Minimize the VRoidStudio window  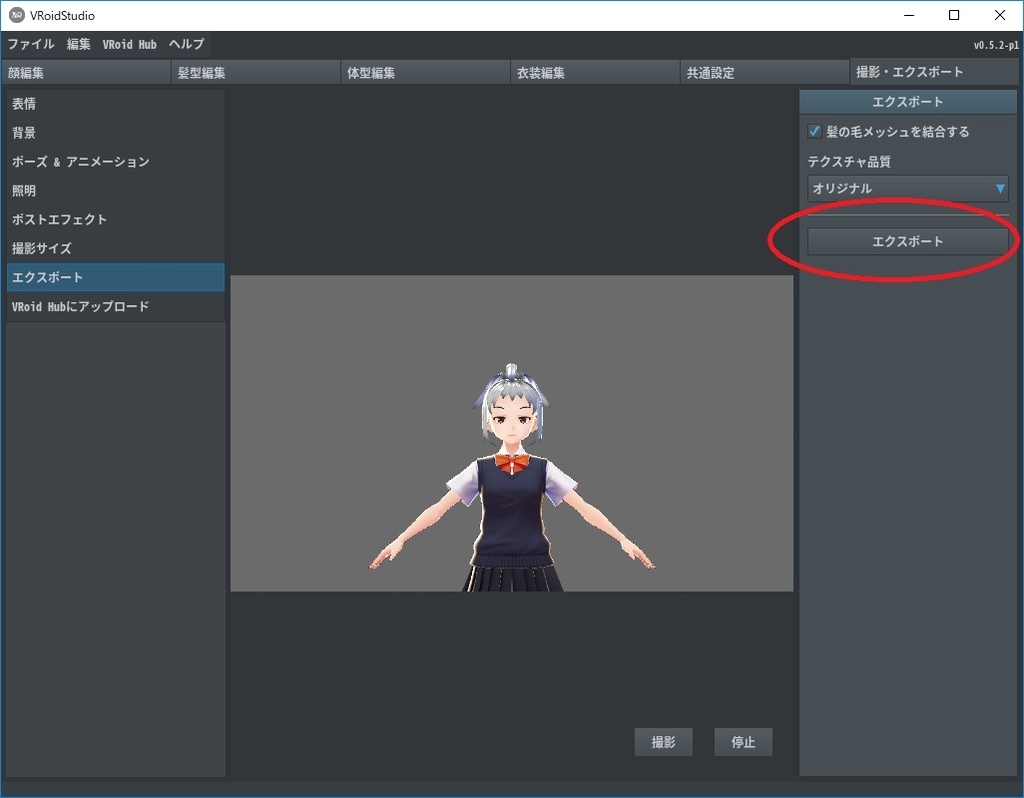point(908,15)
